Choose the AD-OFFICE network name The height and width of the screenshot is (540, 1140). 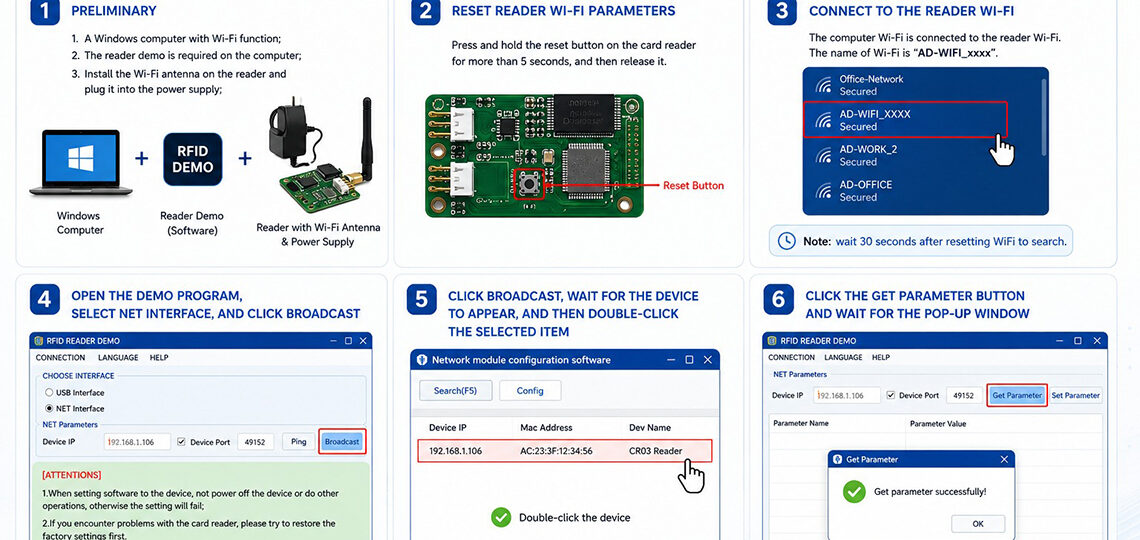[x=865, y=185]
